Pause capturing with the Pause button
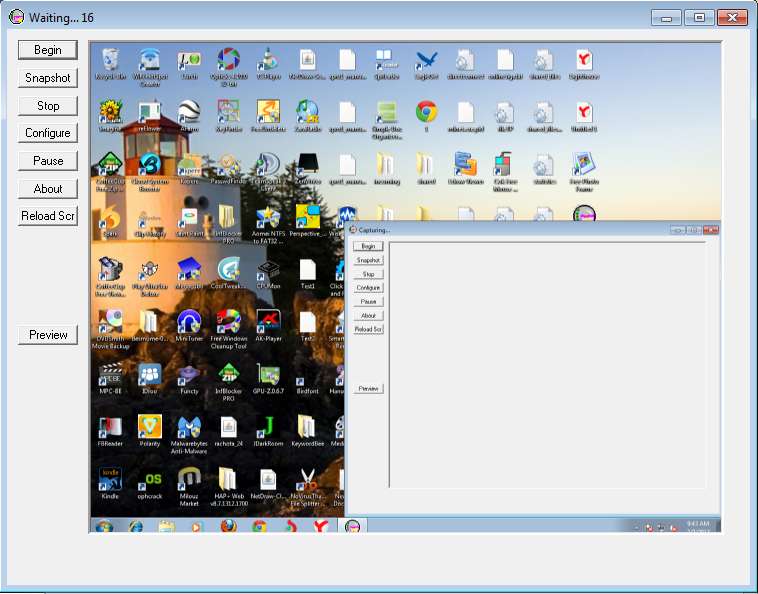 click(x=48, y=161)
